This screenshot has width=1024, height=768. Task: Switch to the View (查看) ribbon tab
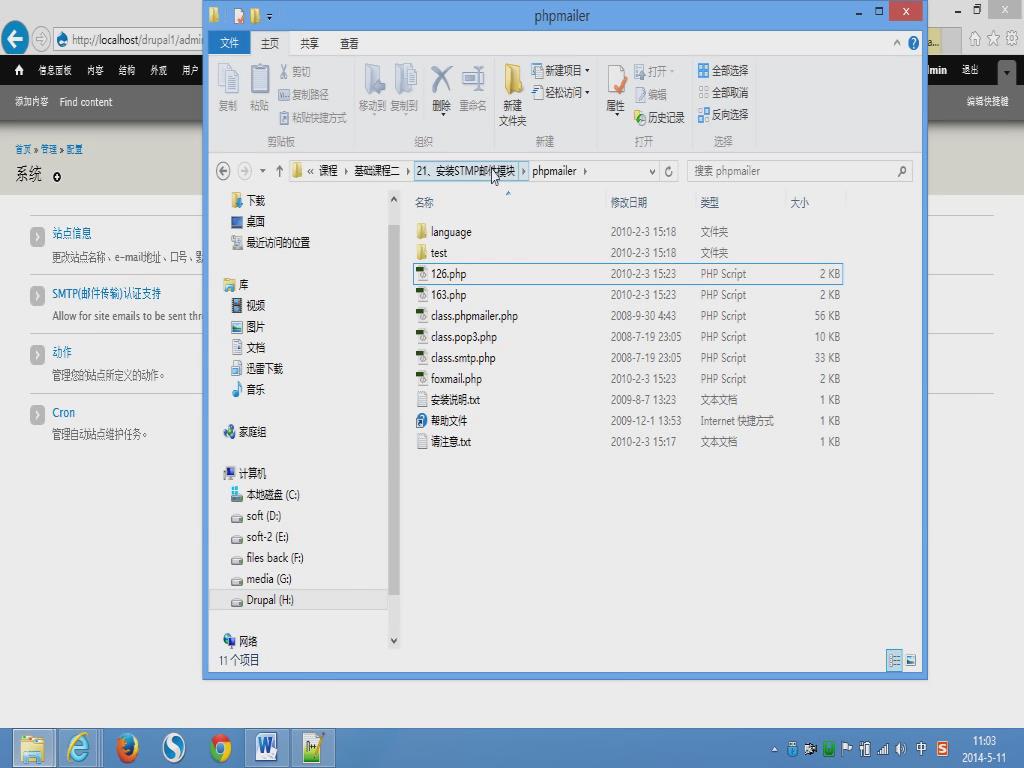(349, 43)
